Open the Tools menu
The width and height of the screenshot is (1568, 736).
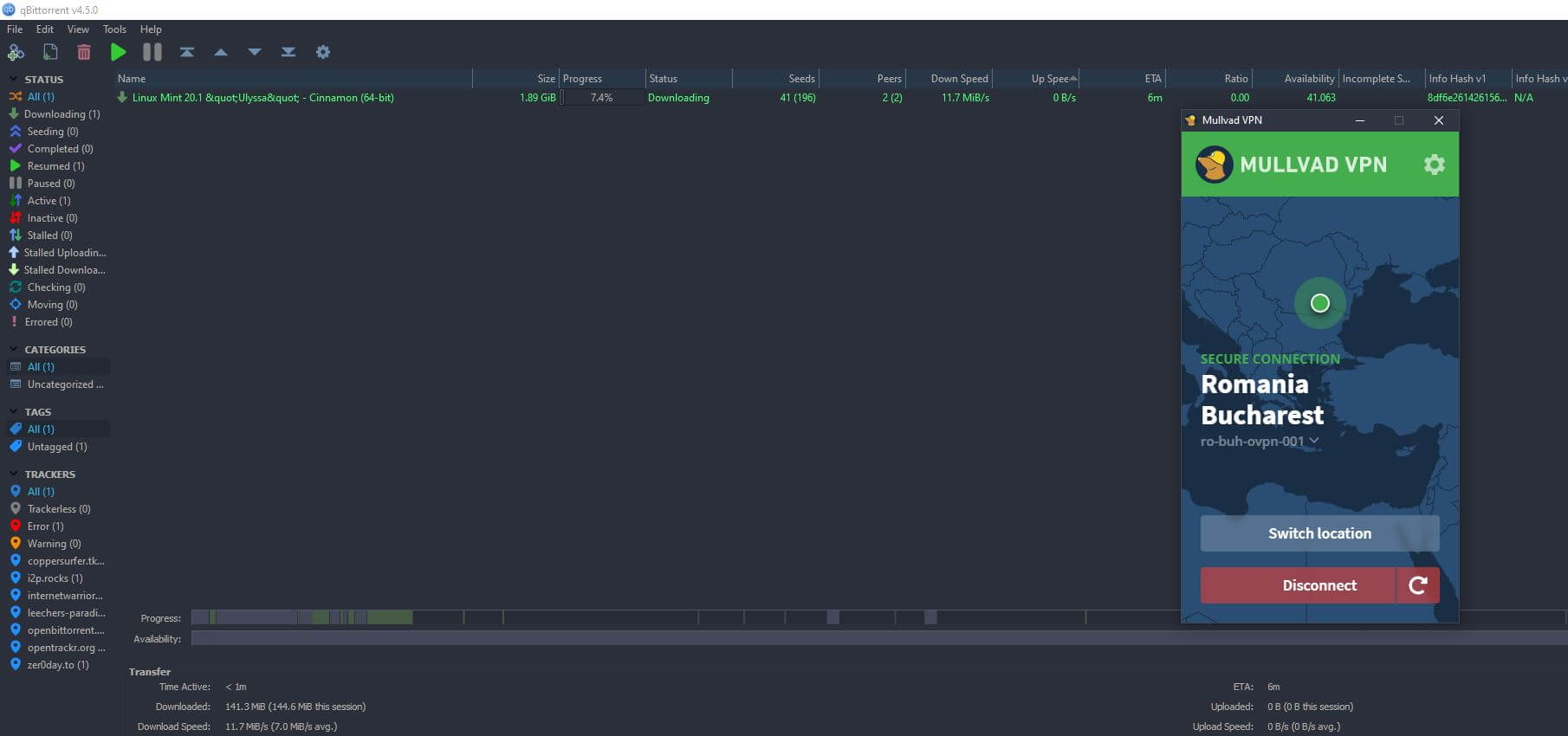(x=114, y=29)
